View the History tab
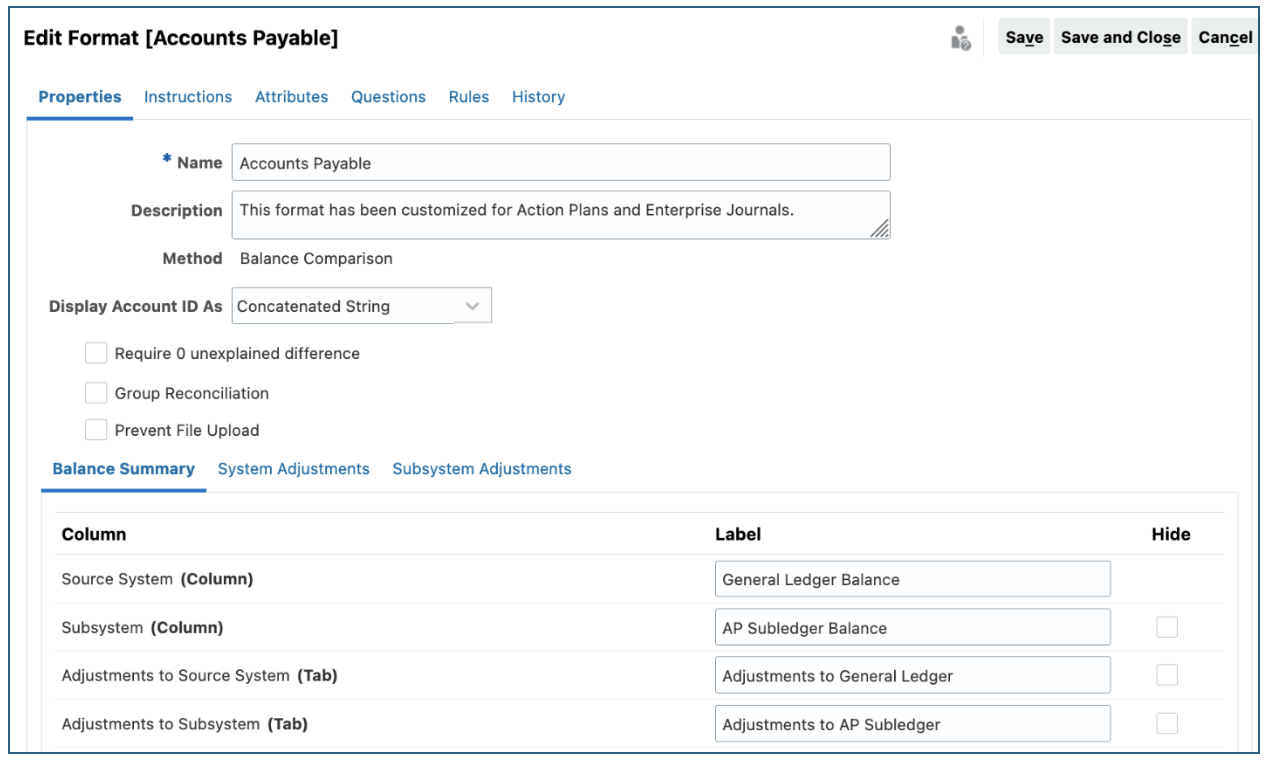 (538, 97)
